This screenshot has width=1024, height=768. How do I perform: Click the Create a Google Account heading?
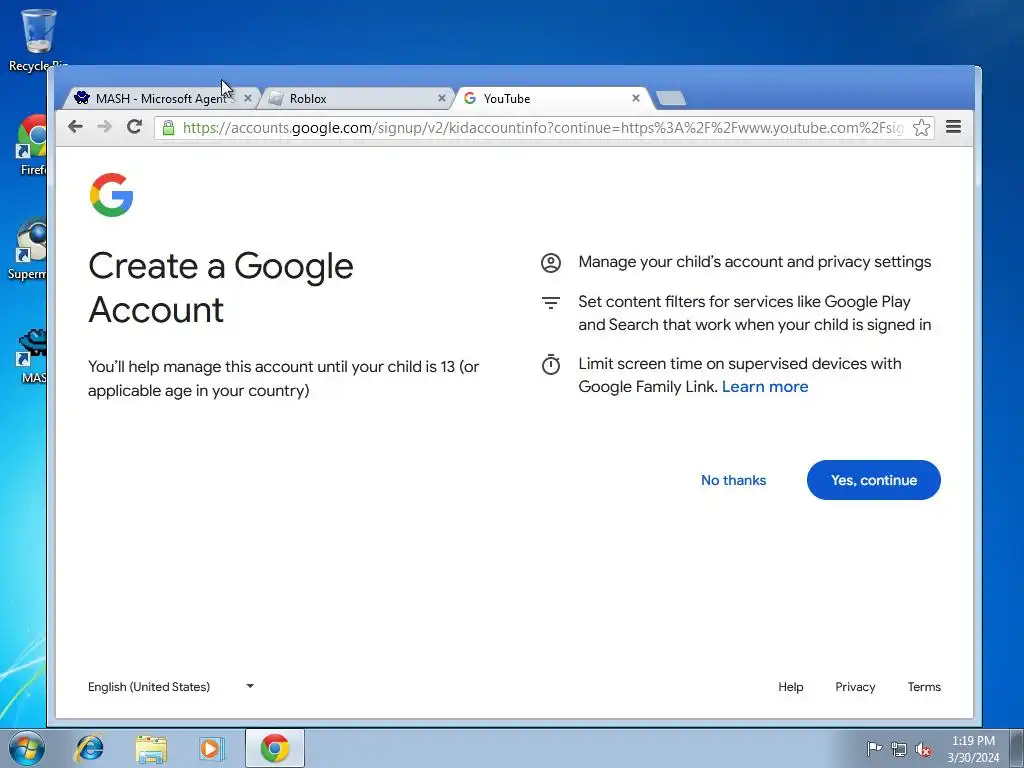tap(221, 287)
